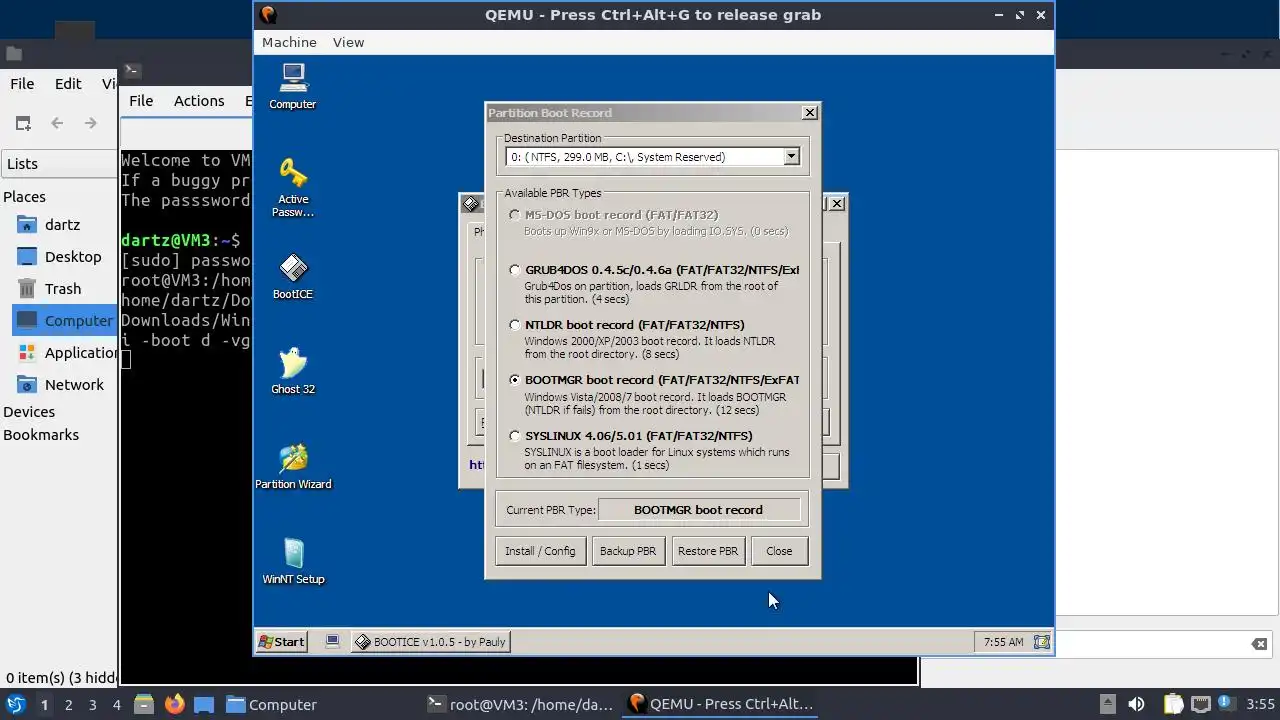This screenshot has height=720, width=1280.
Task: Click the notification icon in host tray
Action: pos(1227,704)
